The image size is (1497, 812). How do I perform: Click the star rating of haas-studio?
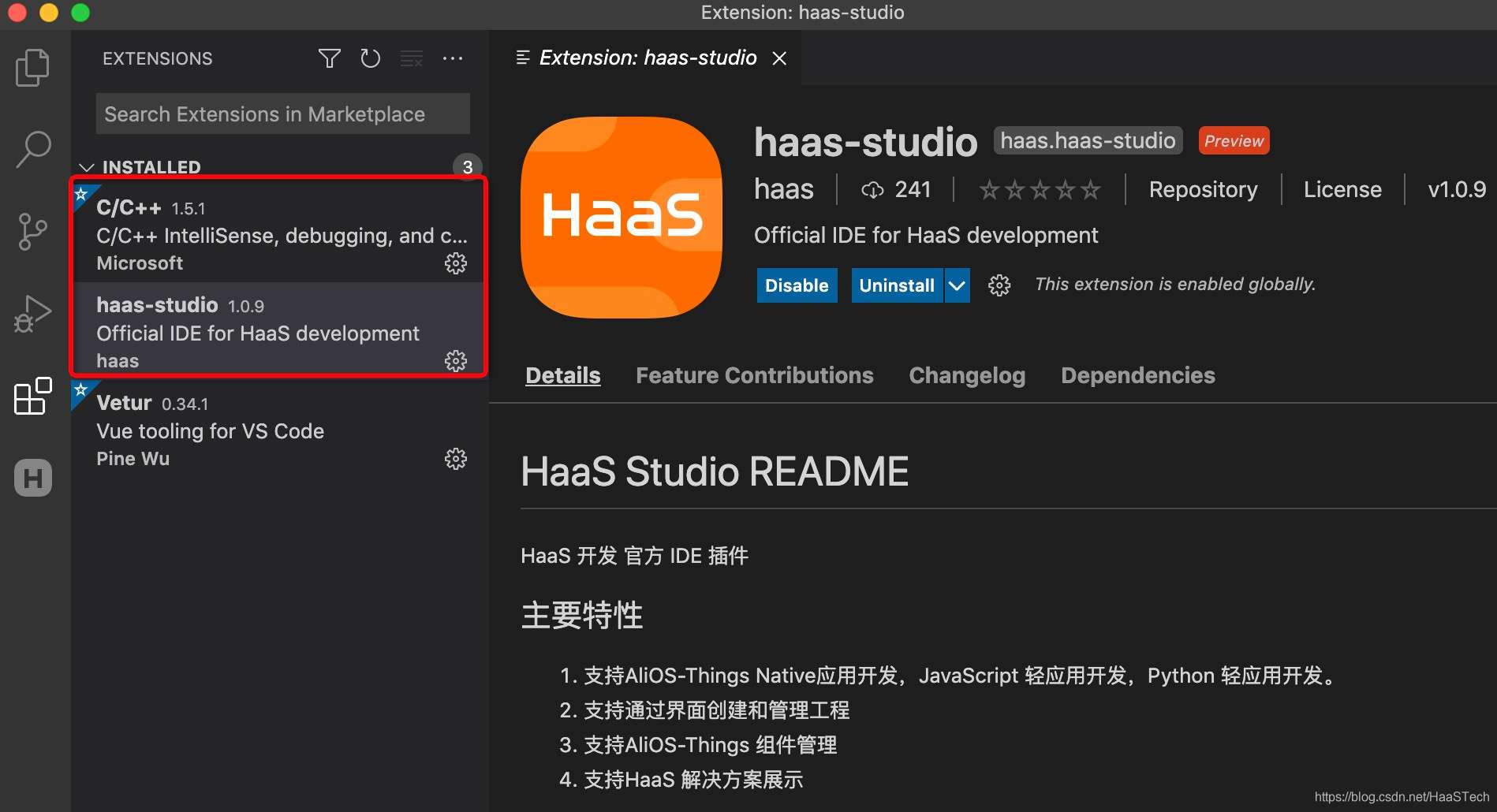1040,190
